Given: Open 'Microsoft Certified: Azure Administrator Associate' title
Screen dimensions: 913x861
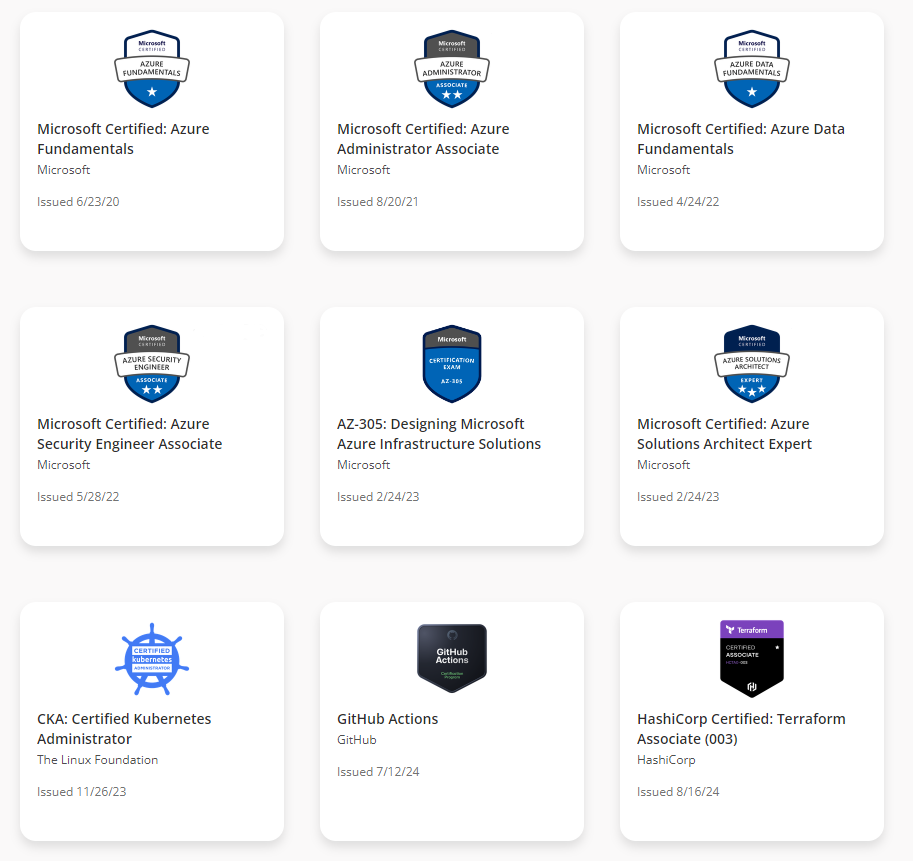Looking at the screenshot, I should 423,139.
